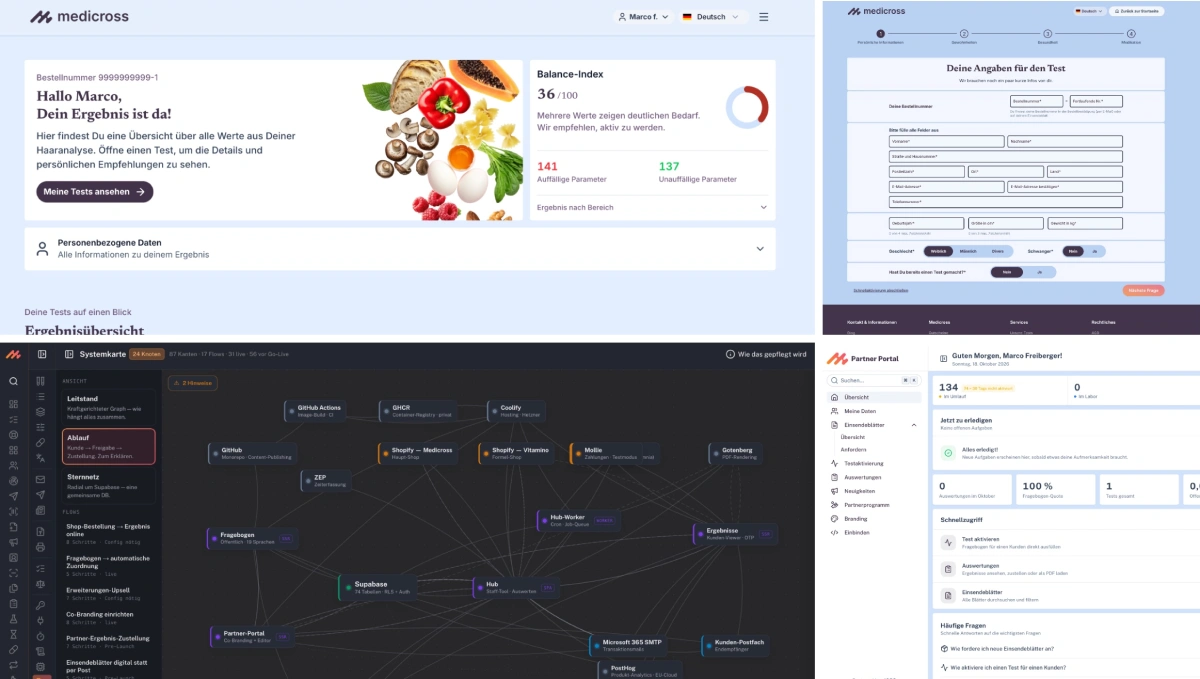
Task: Open the Deutsch language dropdown on the form page
Action: 1089,11
